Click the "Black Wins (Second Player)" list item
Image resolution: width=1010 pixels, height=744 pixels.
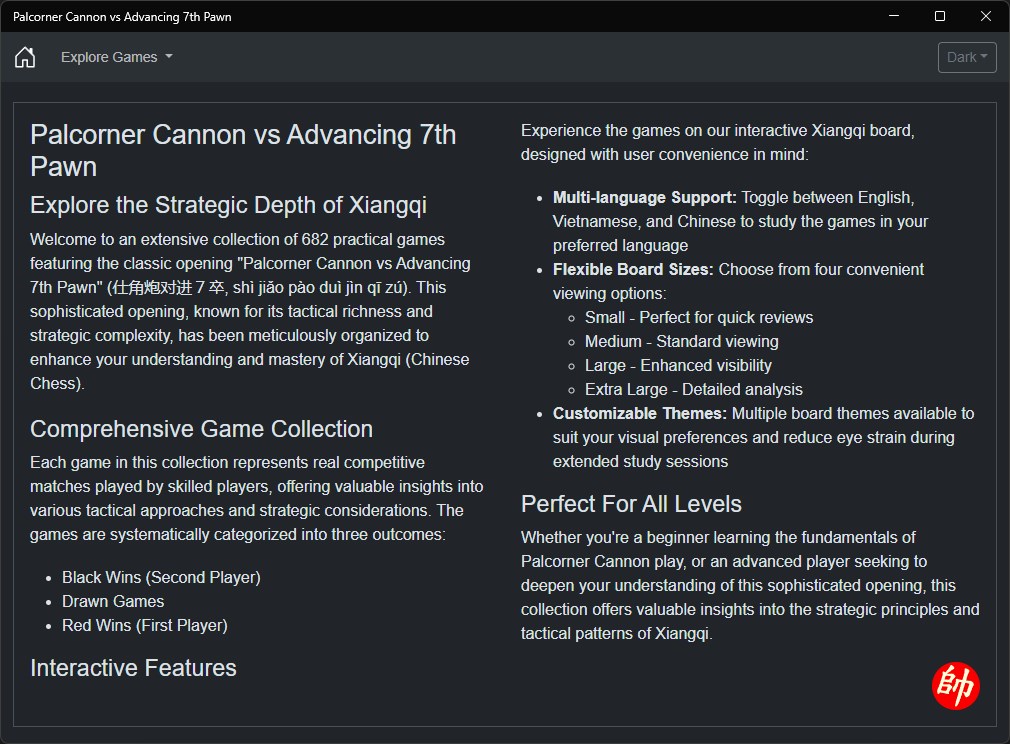(161, 577)
